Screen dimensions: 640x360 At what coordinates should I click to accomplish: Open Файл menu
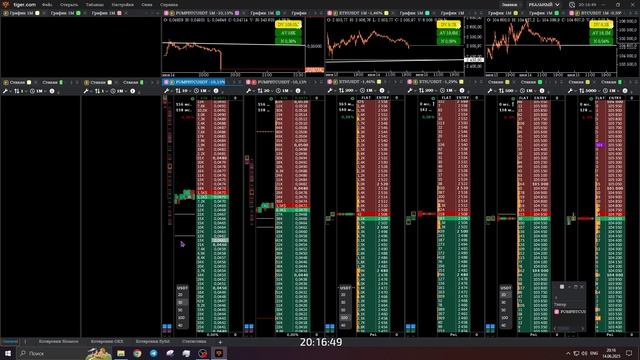pyautogui.click(x=47, y=4)
